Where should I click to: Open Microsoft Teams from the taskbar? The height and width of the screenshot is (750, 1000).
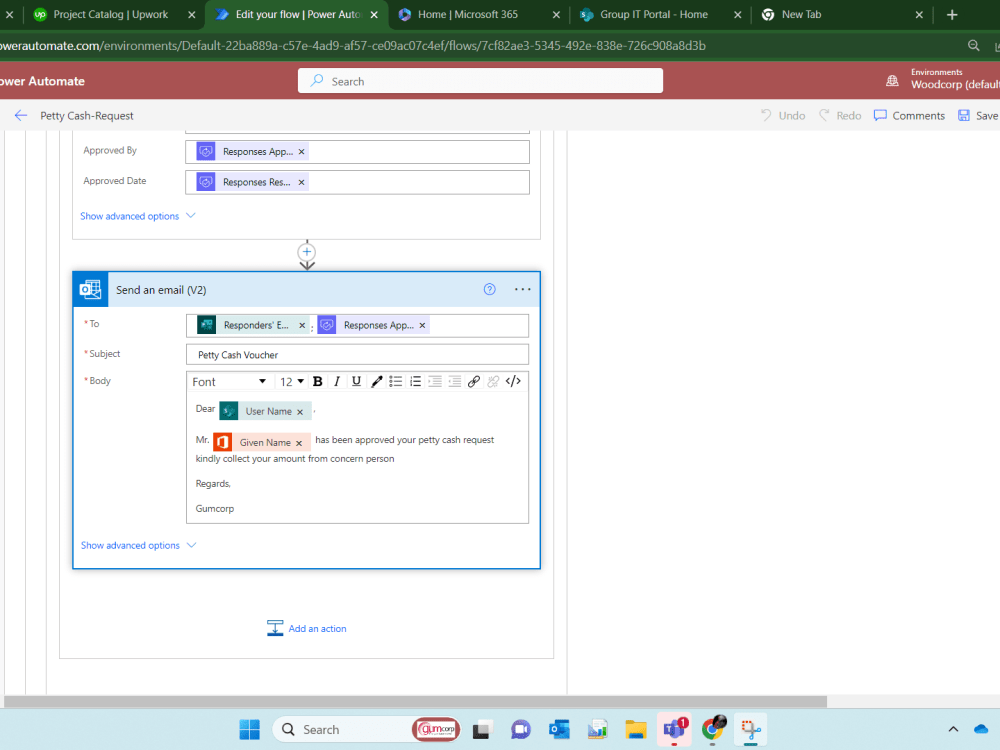[674, 730]
